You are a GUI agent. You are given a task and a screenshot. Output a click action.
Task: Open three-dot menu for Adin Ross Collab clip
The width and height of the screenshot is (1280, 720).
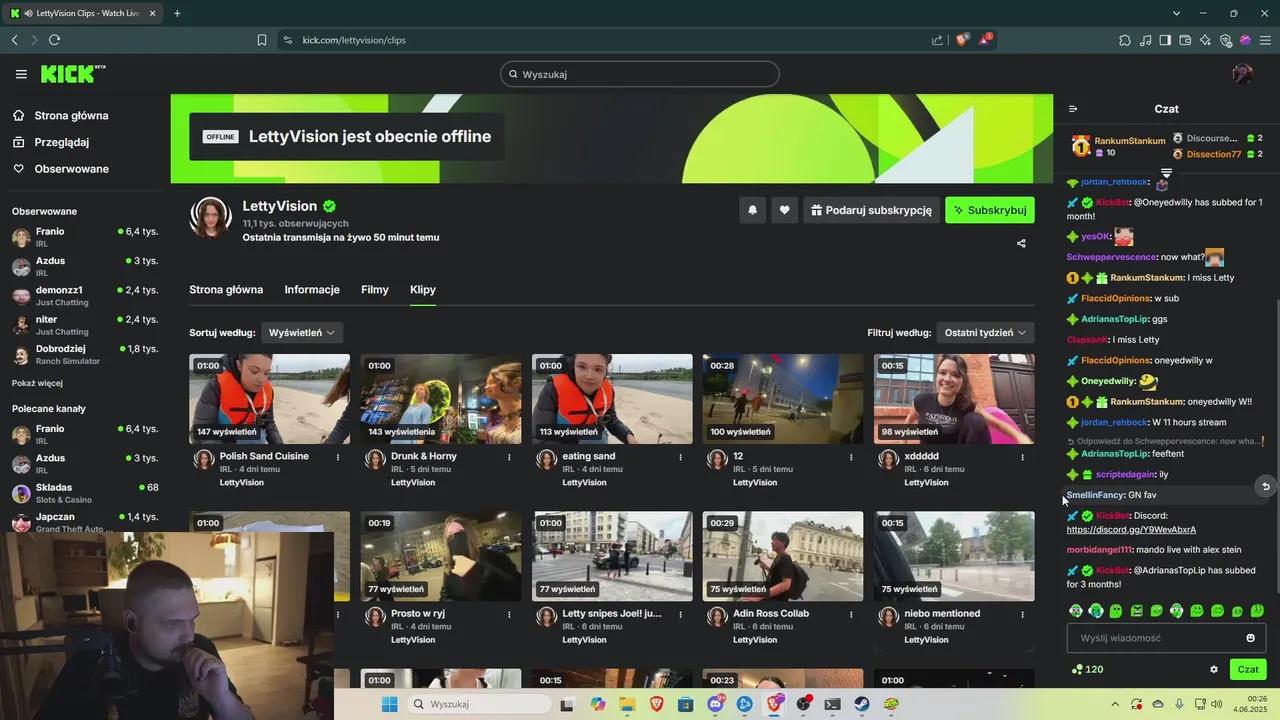tap(851, 615)
